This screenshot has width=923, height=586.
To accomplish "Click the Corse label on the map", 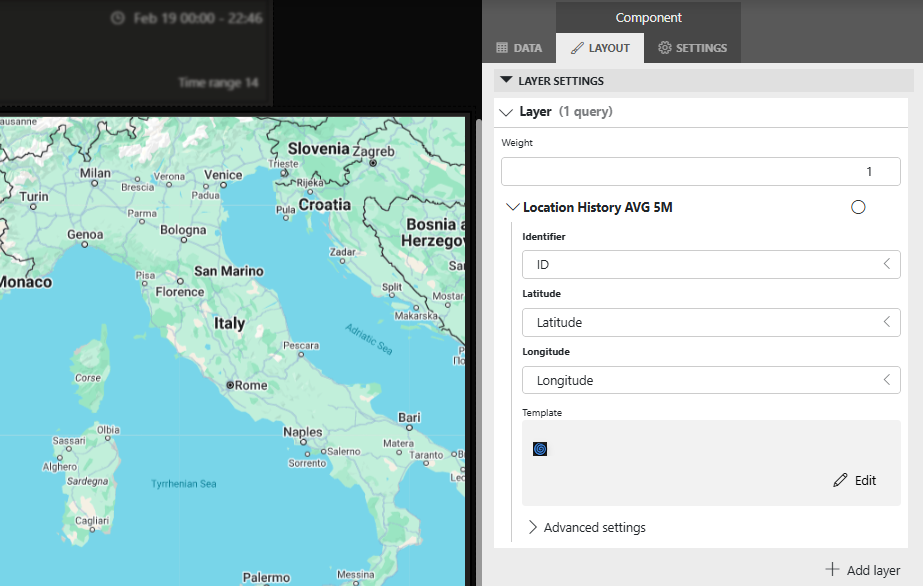I will (88, 378).
